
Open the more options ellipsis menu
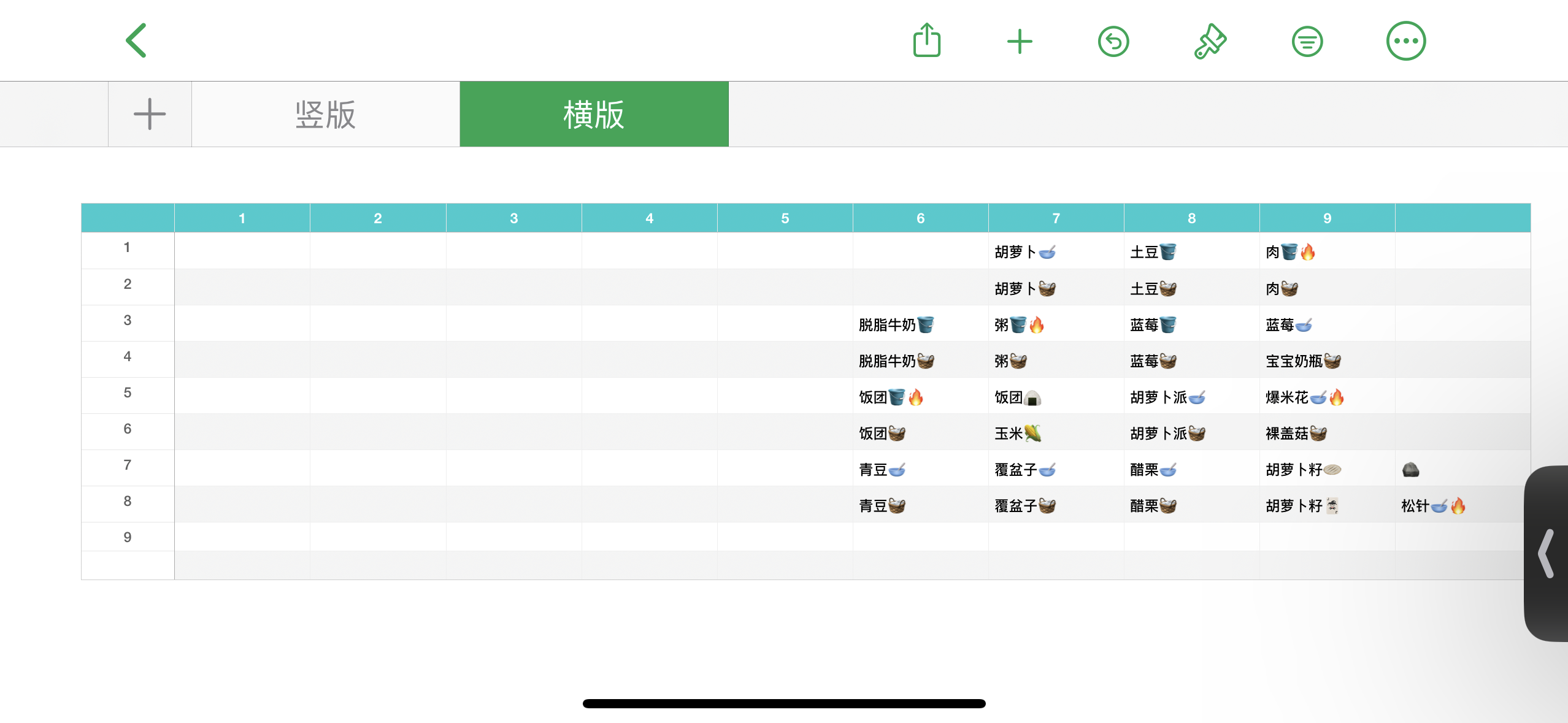click(x=1405, y=42)
